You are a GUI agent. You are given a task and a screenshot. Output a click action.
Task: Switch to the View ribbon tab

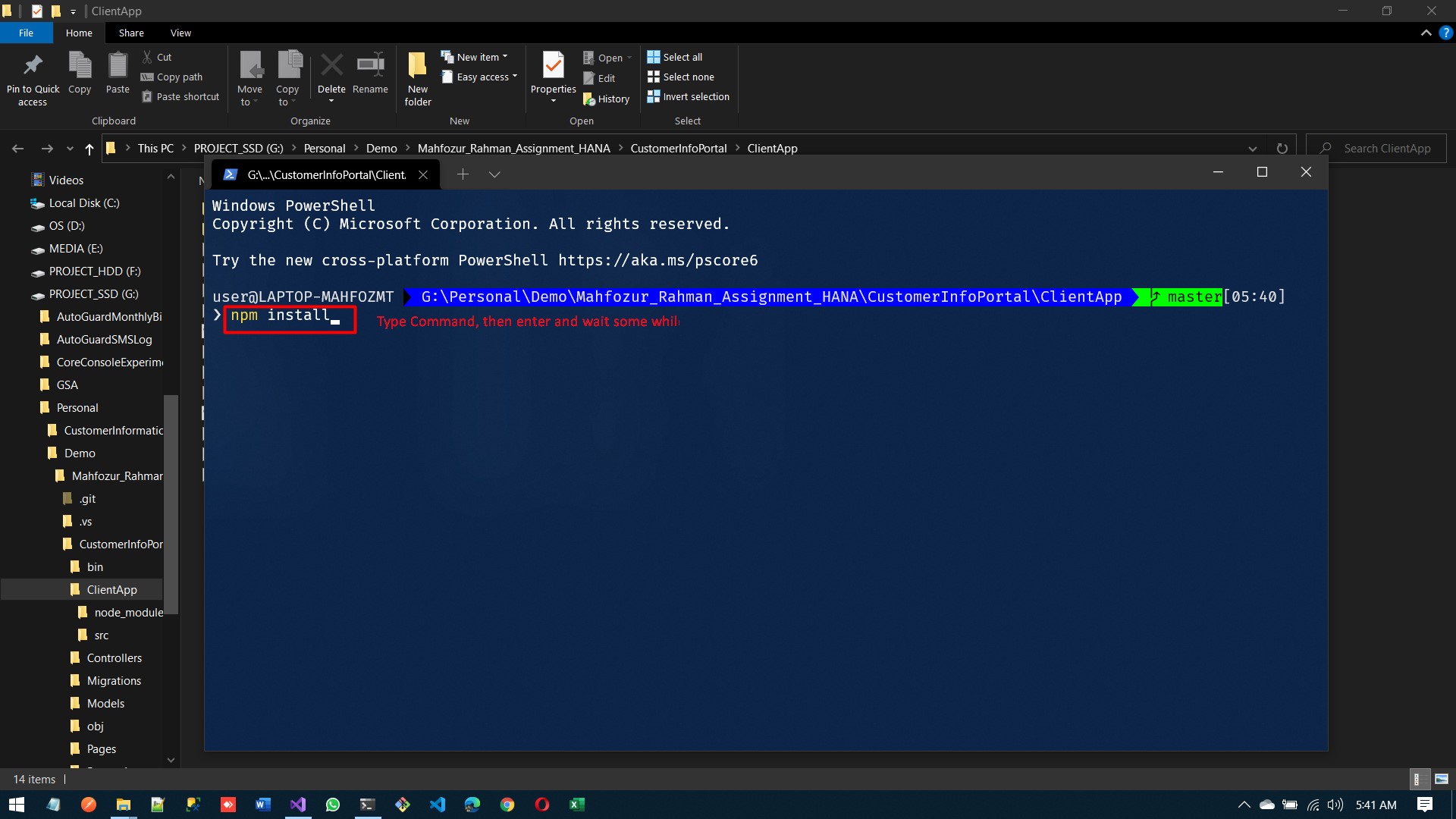pyautogui.click(x=180, y=33)
